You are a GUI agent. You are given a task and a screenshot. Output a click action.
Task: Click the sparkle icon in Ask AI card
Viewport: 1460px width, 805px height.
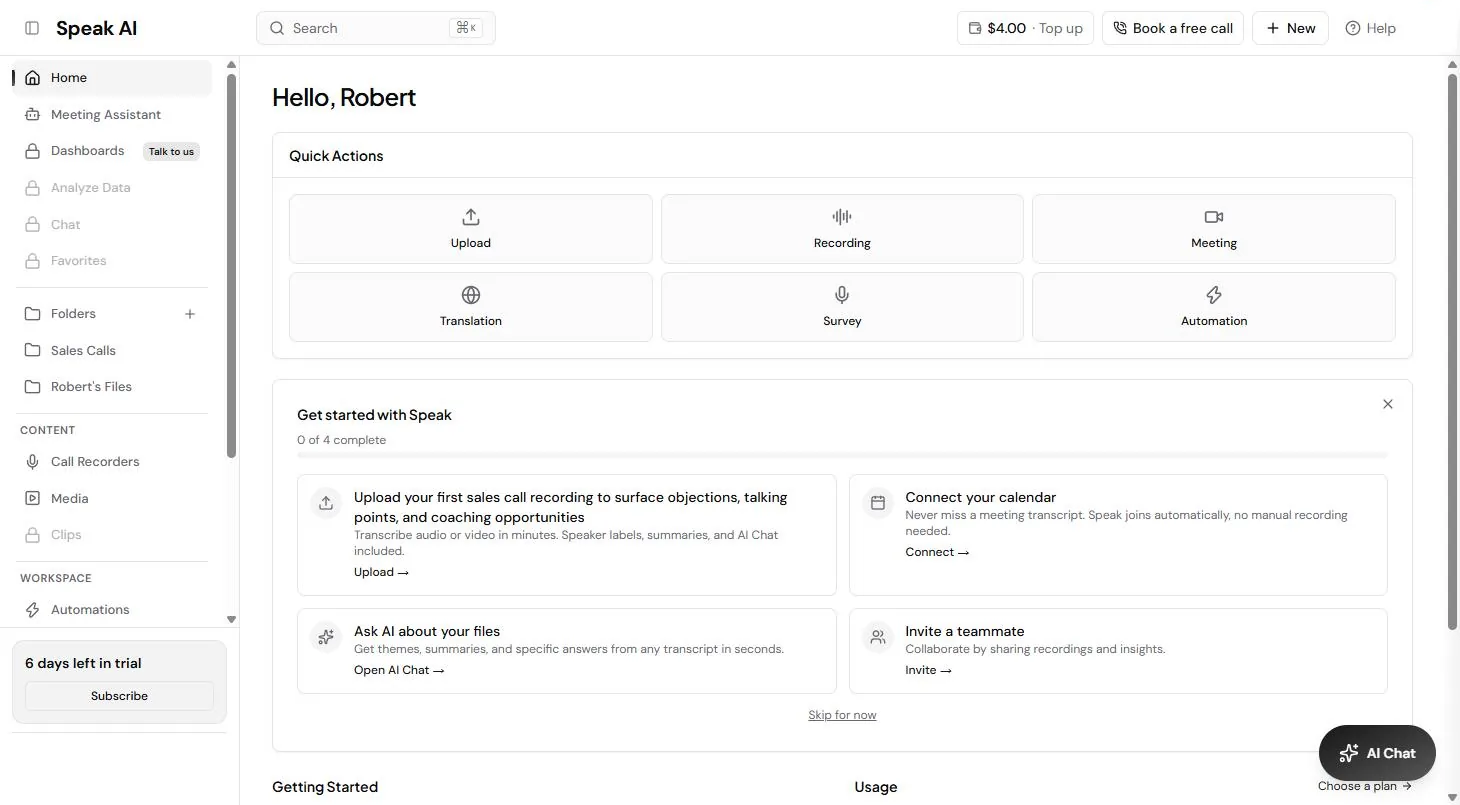click(x=326, y=637)
